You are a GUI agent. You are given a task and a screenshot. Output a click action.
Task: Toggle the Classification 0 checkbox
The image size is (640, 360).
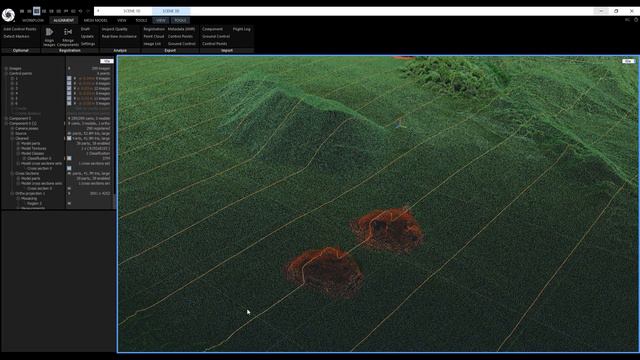[69, 158]
